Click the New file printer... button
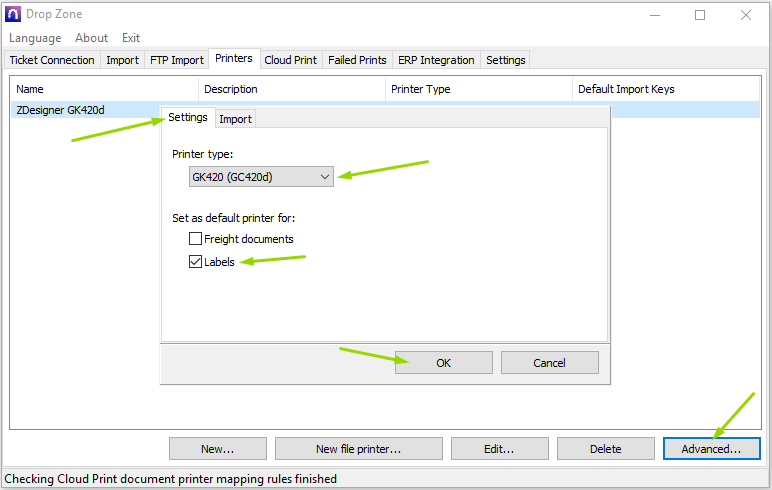The width and height of the screenshot is (772, 490). [x=358, y=449]
